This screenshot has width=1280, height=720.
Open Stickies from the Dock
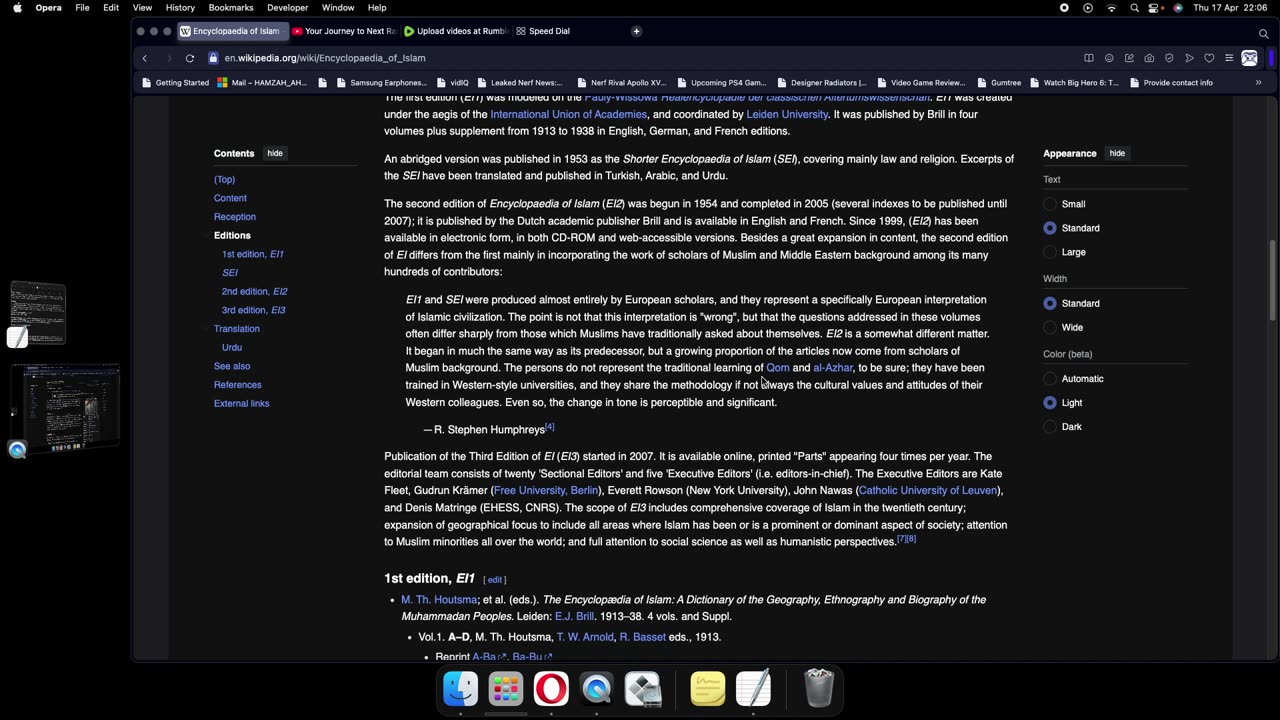coord(708,688)
